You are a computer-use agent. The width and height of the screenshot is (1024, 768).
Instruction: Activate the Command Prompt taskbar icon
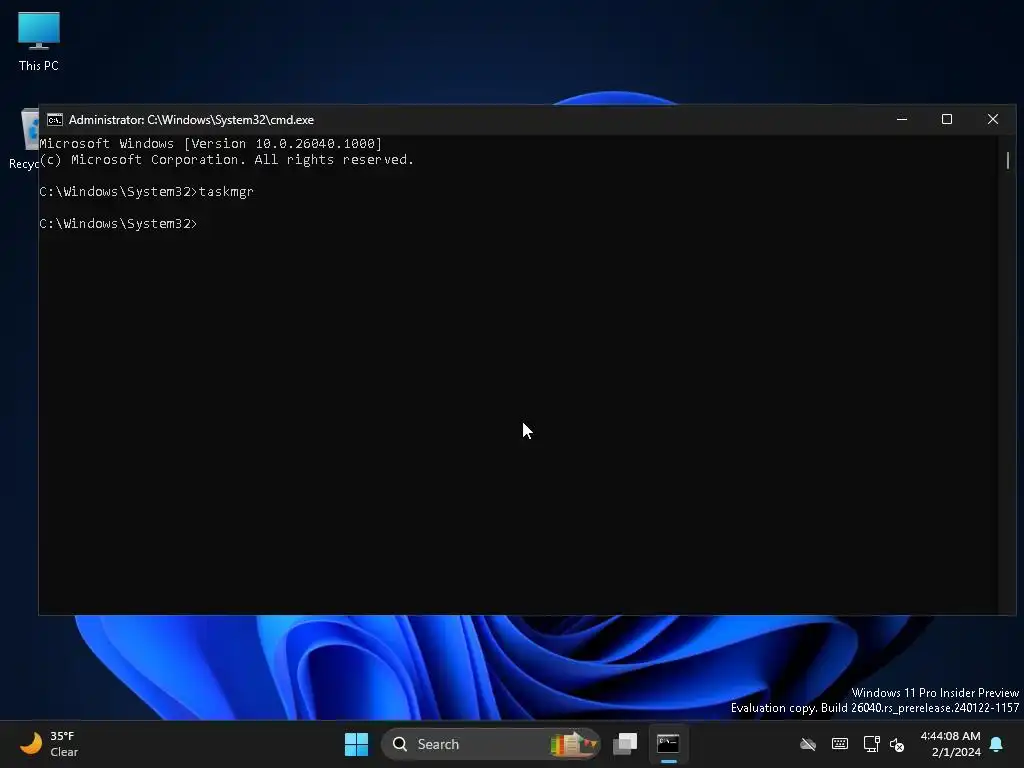click(668, 744)
